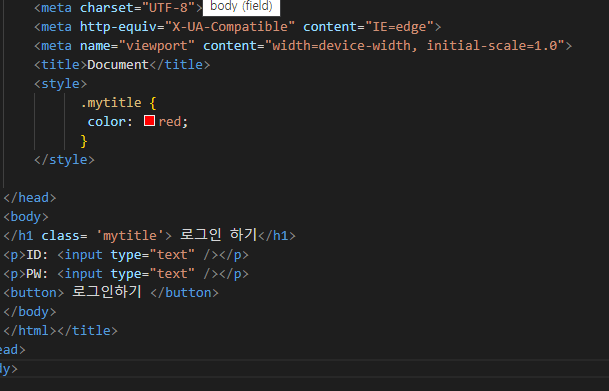609x391 pixels.
Task: Click the "width=device-width, initial-scale=1.0" value
Action: coord(415,45)
